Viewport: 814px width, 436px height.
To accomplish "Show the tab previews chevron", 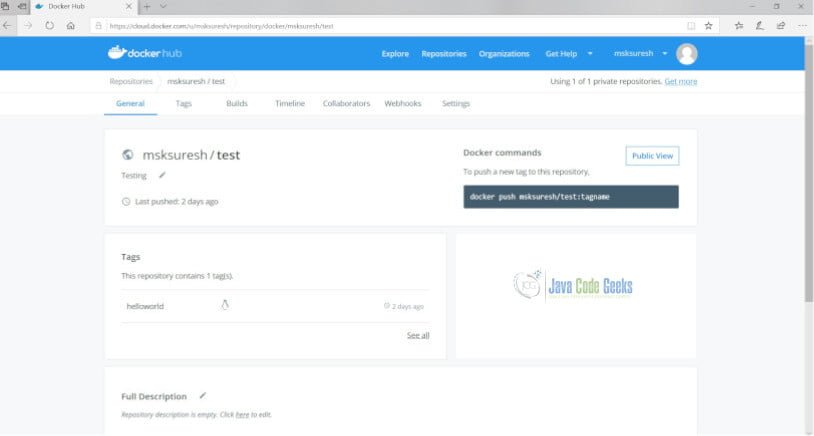I will 163,7.
